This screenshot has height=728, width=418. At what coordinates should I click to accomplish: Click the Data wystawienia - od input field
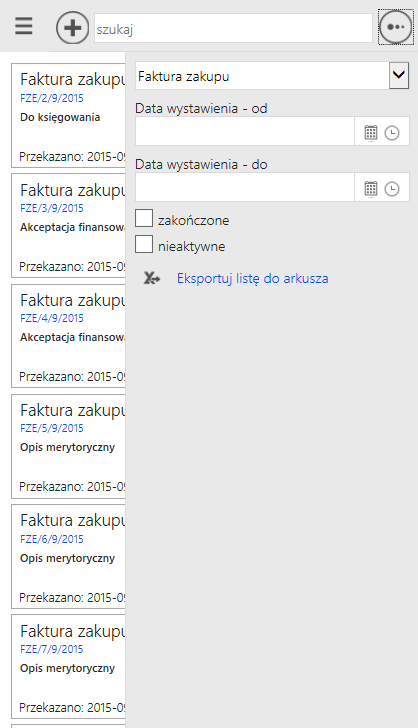tap(245, 131)
